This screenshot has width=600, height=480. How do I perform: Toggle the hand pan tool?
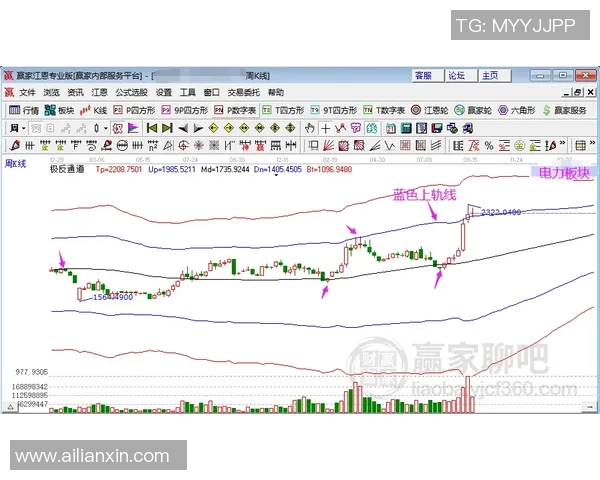pyautogui.click(x=310, y=128)
